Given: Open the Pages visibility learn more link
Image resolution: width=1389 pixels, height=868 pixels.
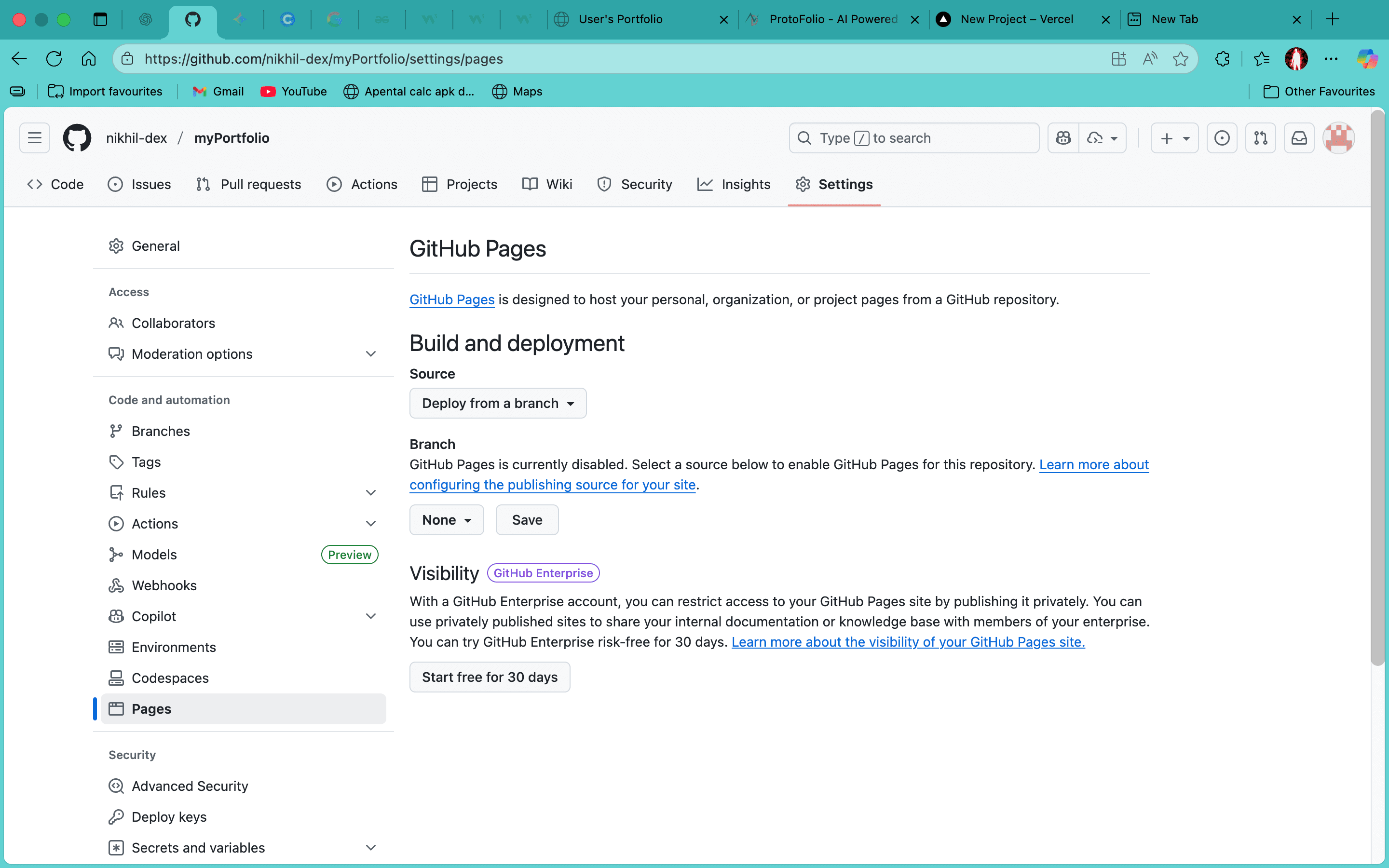Looking at the screenshot, I should 908,642.
